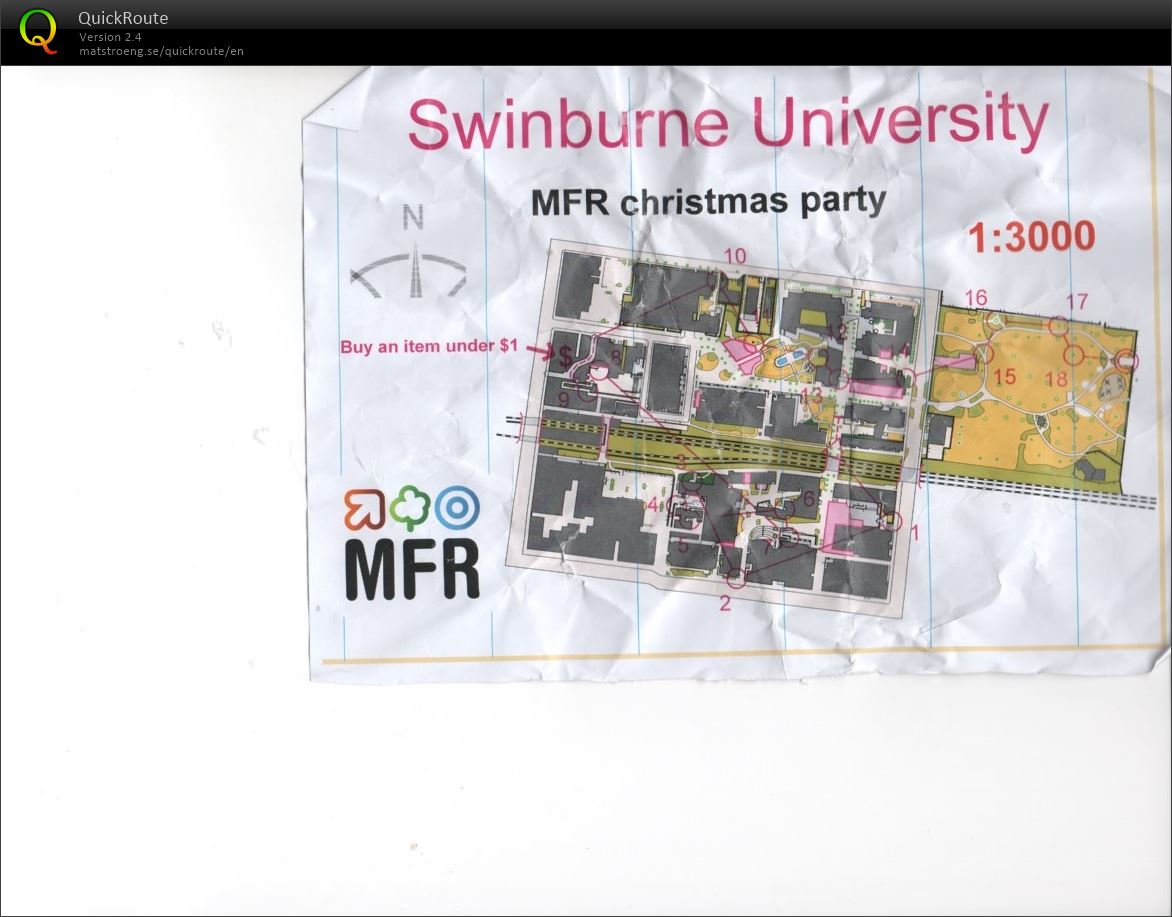Viewport: 1172px width, 917px height.
Task: Select control circle 1 on the map
Action: pos(892,521)
